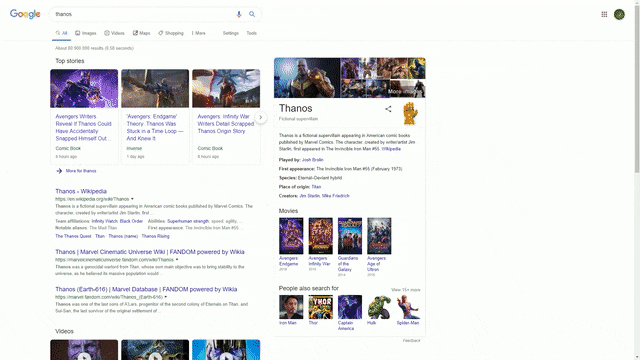Viewport: 640px width, 360px height.
Task: Open the Google apps grid
Action: [x=604, y=14]
